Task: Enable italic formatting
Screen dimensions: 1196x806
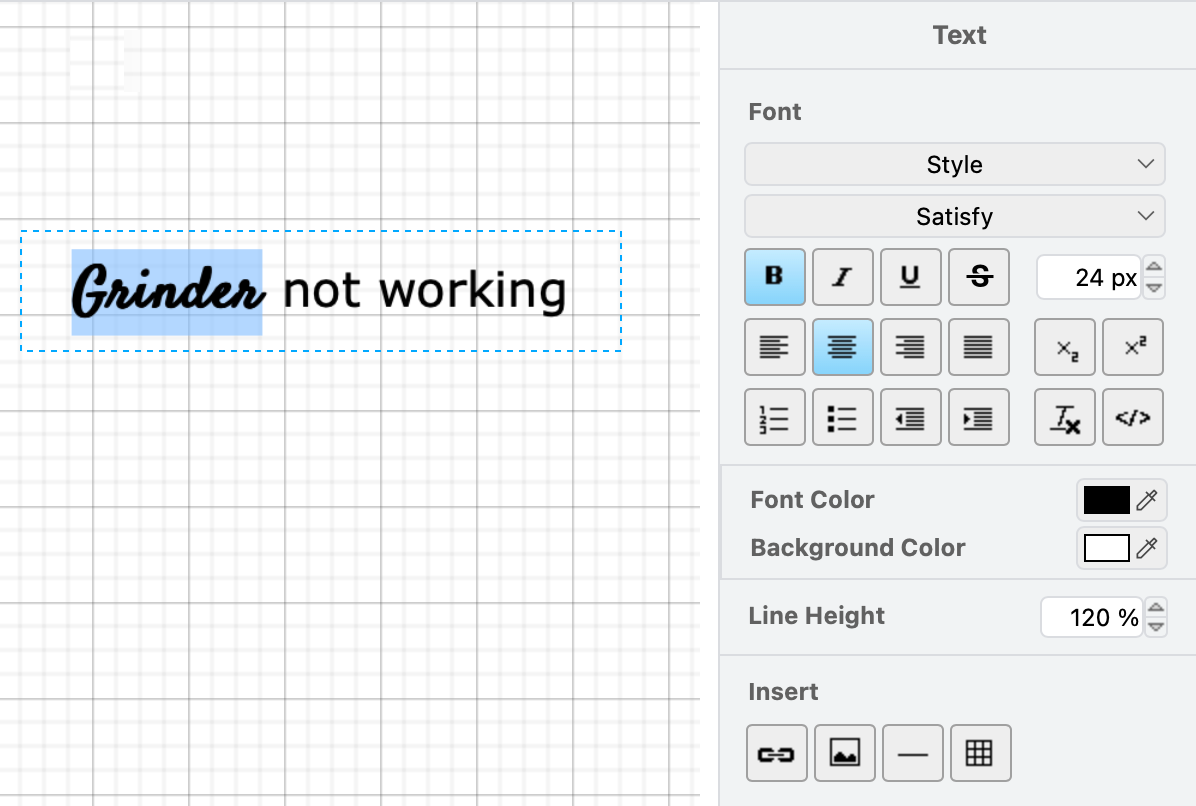Action: pyautogui.click(x=842, y=277)
